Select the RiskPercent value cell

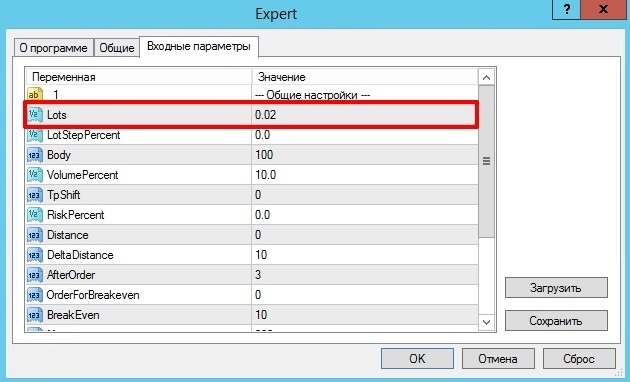[x=365, y=215]
